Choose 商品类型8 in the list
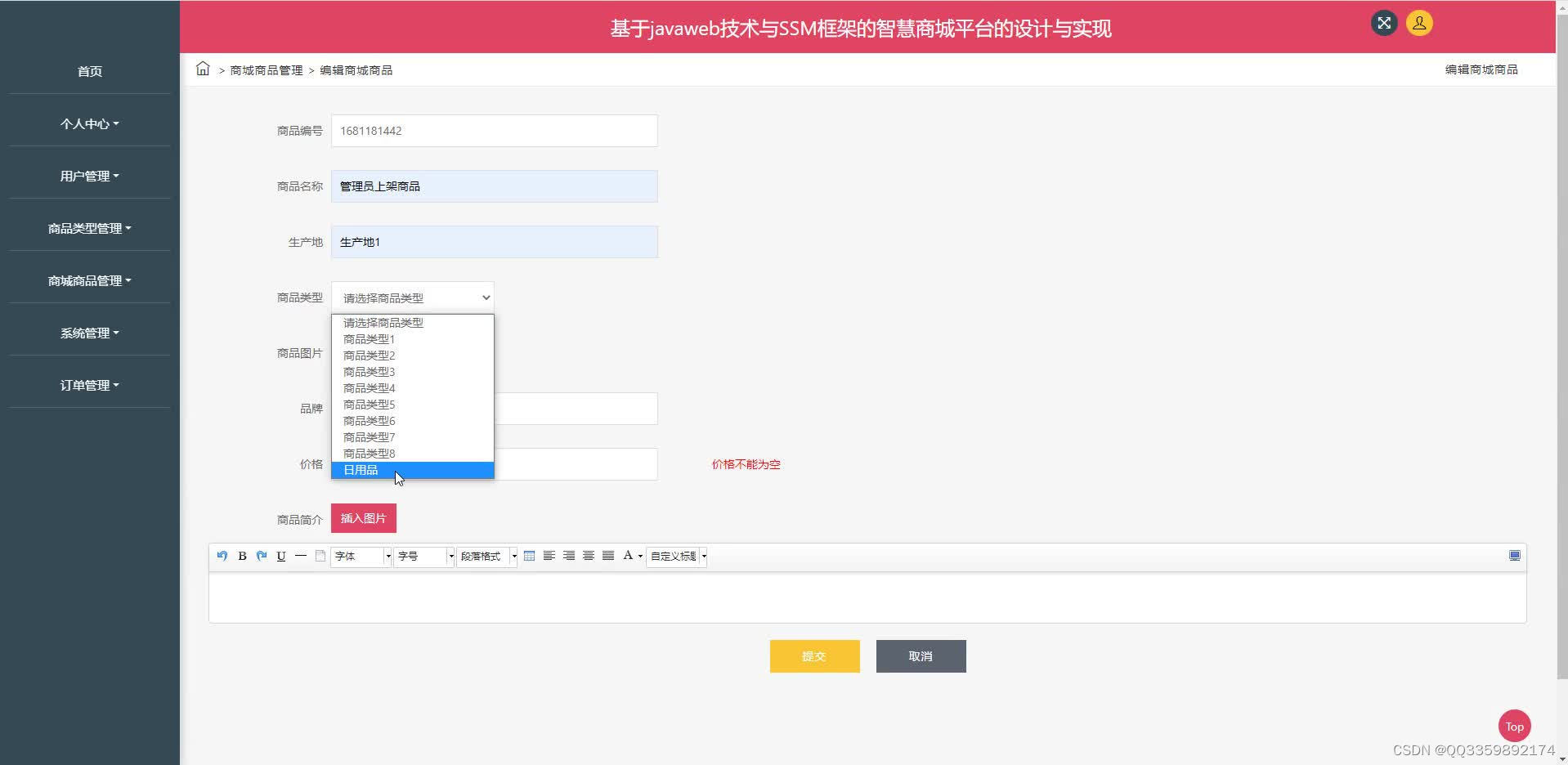 (413, 454)
